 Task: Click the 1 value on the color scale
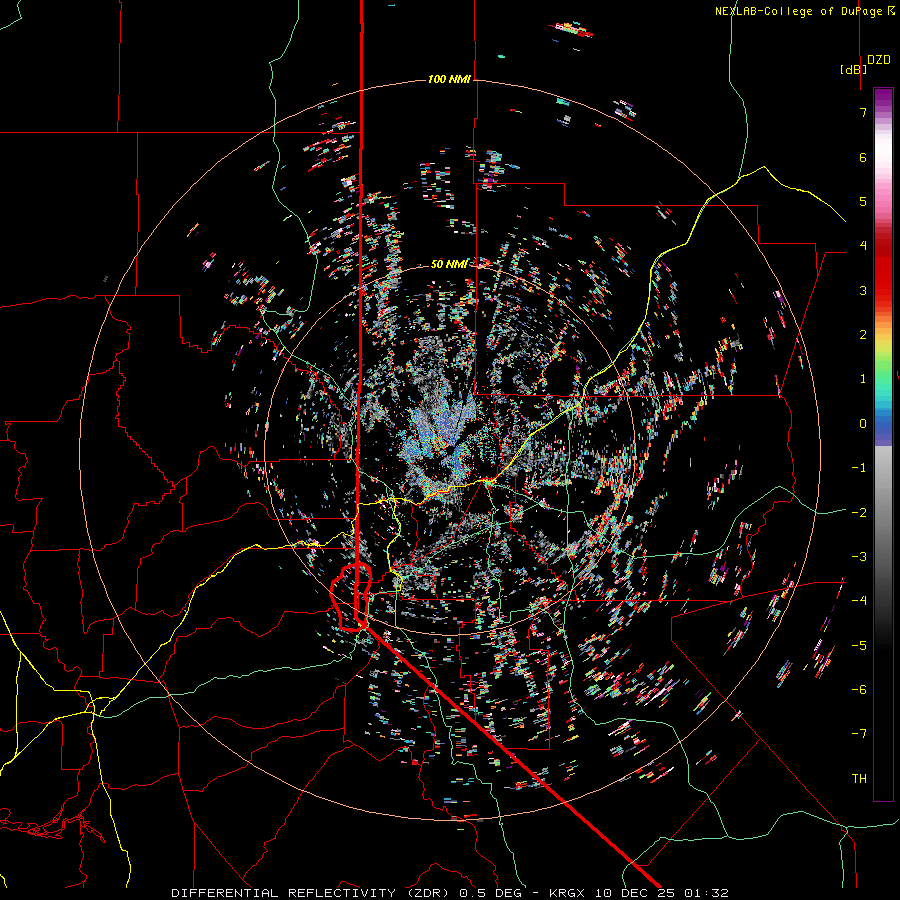tap(863, 379)
